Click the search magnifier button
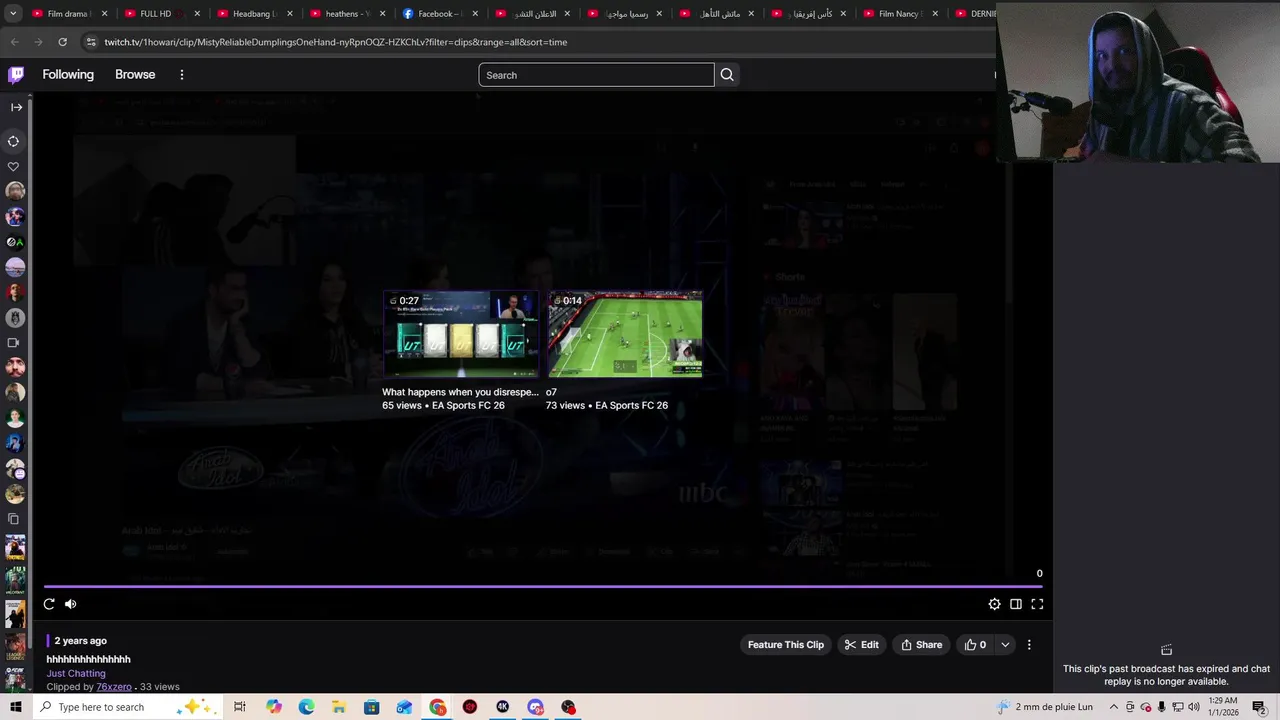Image resolution: width=1280 pixels, height=720 pixels. 727,75
